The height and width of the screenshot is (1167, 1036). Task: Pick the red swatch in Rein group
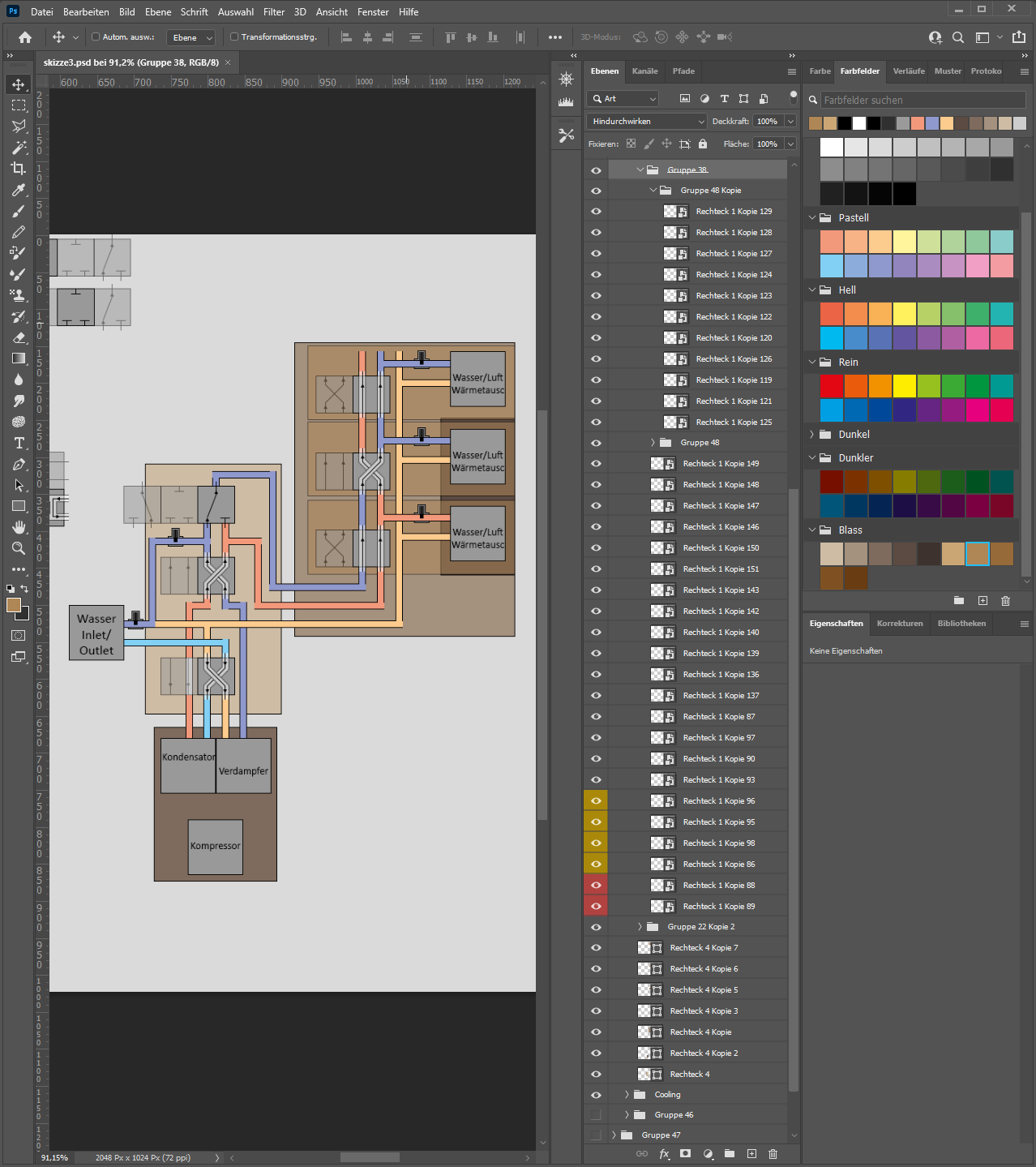(x=832, y=386)
